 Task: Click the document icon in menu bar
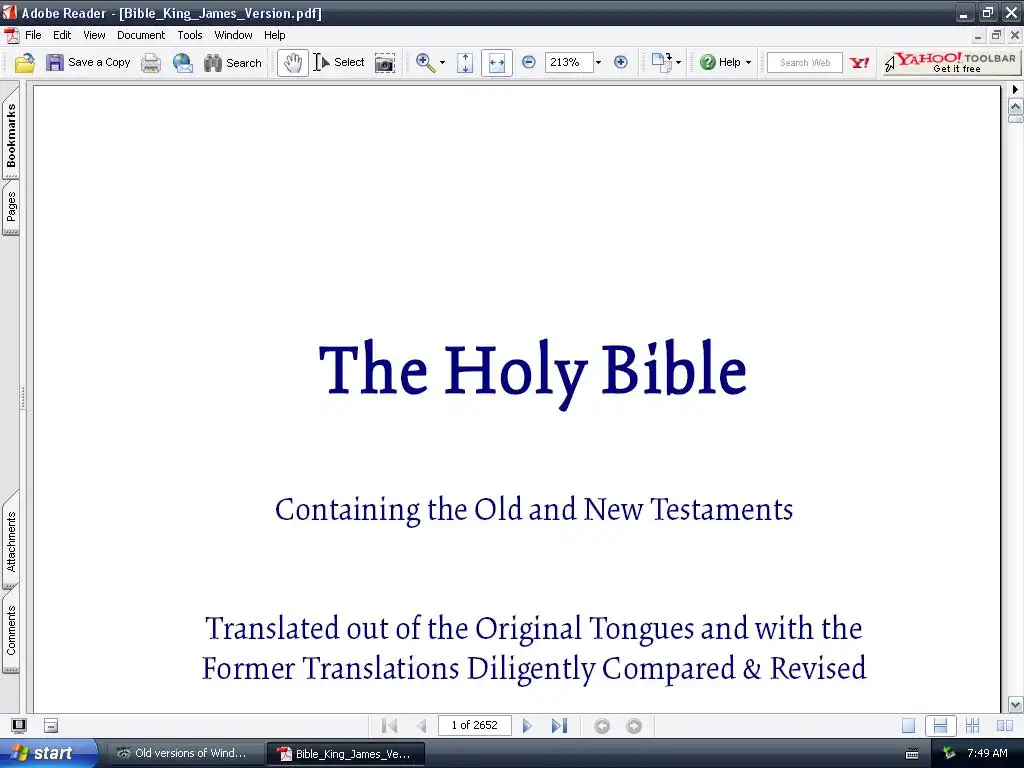(12, 35)
